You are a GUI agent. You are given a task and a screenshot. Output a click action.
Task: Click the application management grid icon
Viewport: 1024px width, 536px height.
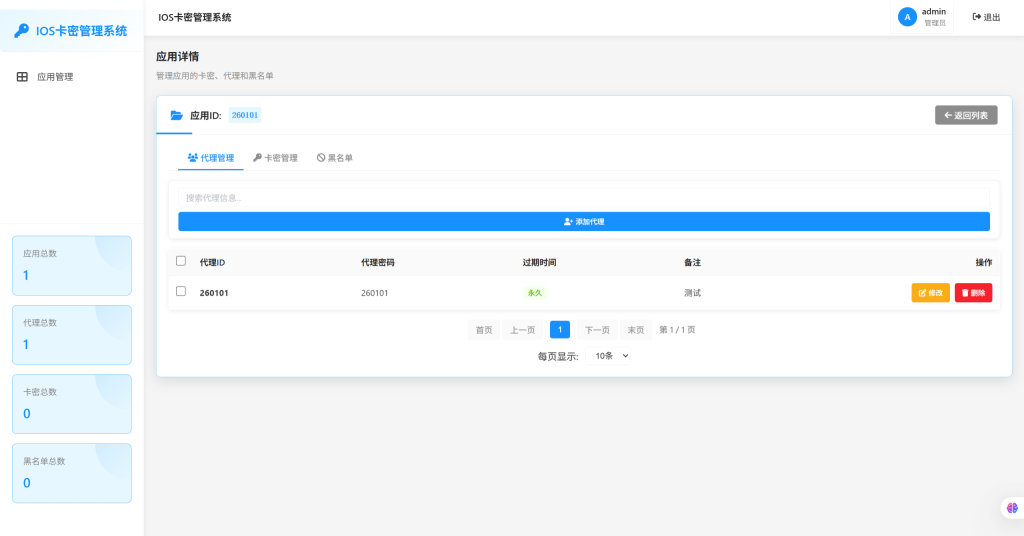point(22,77)
